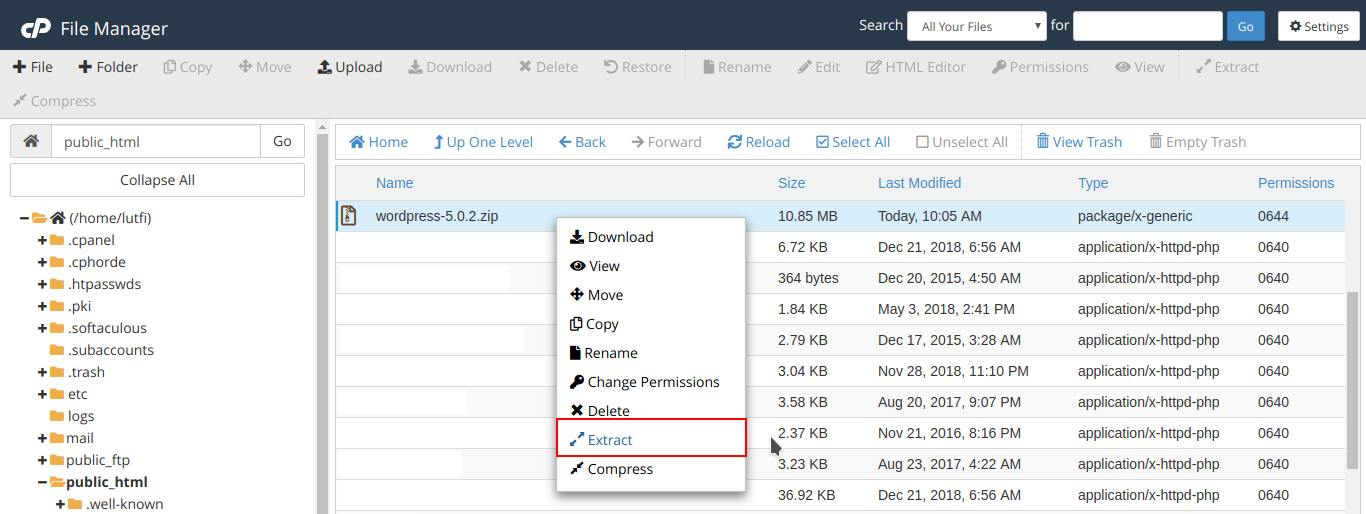
Task: Expand the mail folder node
Action: 42,438
